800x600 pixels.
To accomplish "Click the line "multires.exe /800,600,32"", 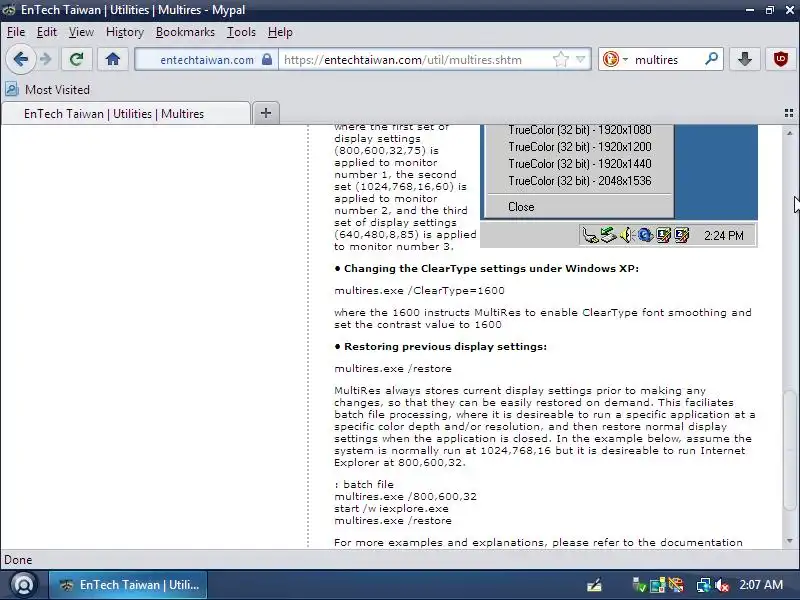I will tap(405, 496).
